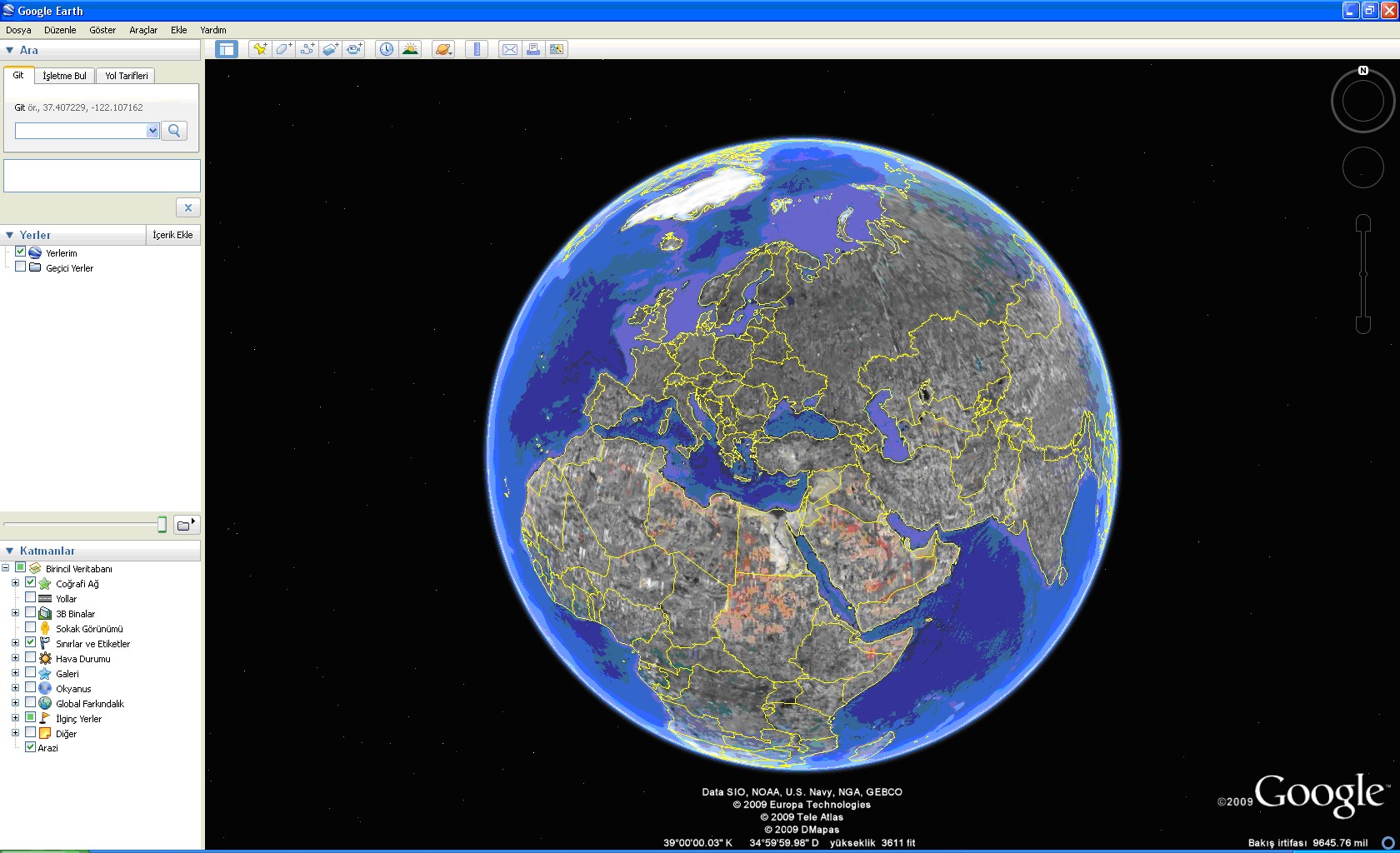The image size is (1400, 853).
Task: Open the ruler measuring tool
Action: (x=476, y=49)
